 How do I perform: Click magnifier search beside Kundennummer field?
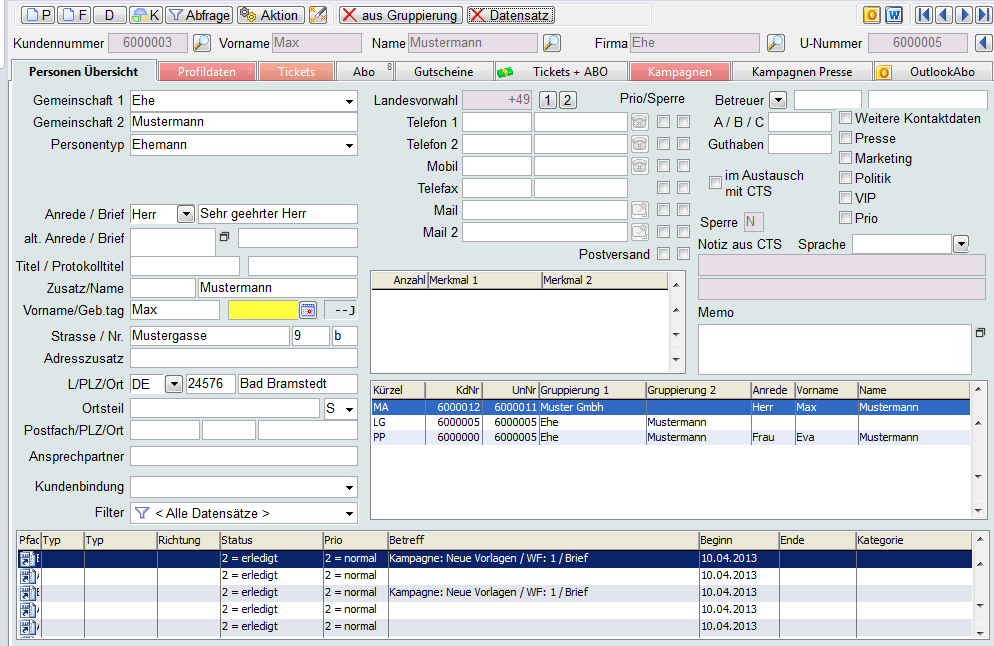click(x=202, y=43)
